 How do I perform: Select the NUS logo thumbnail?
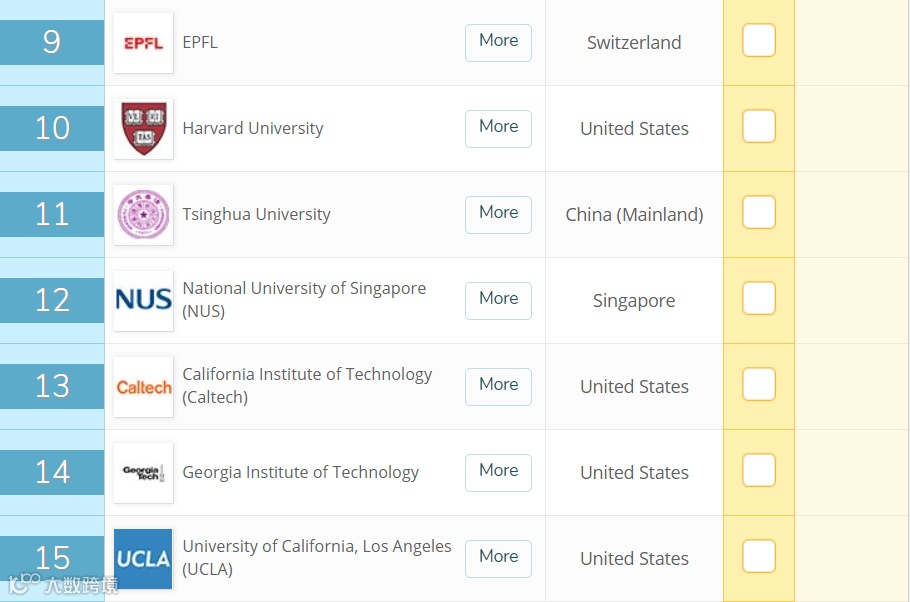point(143,301)
